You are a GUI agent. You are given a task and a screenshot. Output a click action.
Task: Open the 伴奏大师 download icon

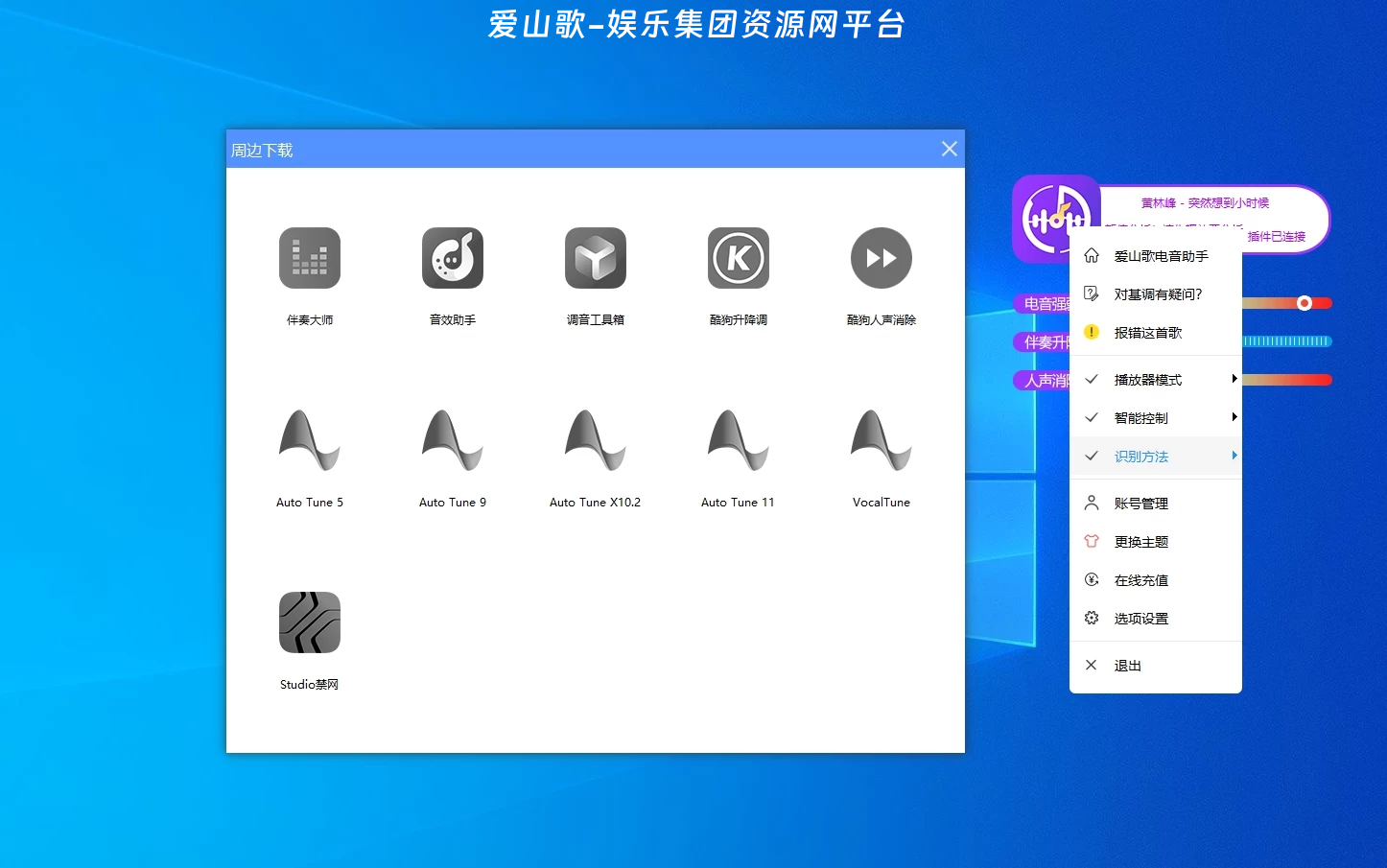(x=309, y=257)
